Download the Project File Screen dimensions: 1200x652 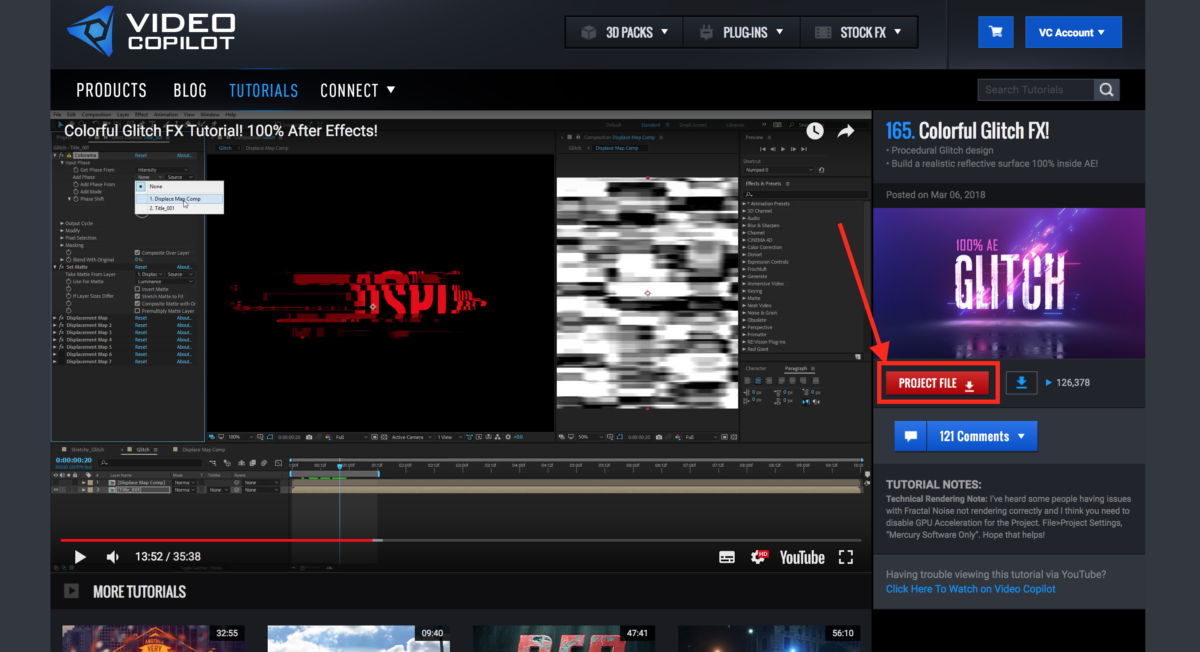[x=939, y=383]
